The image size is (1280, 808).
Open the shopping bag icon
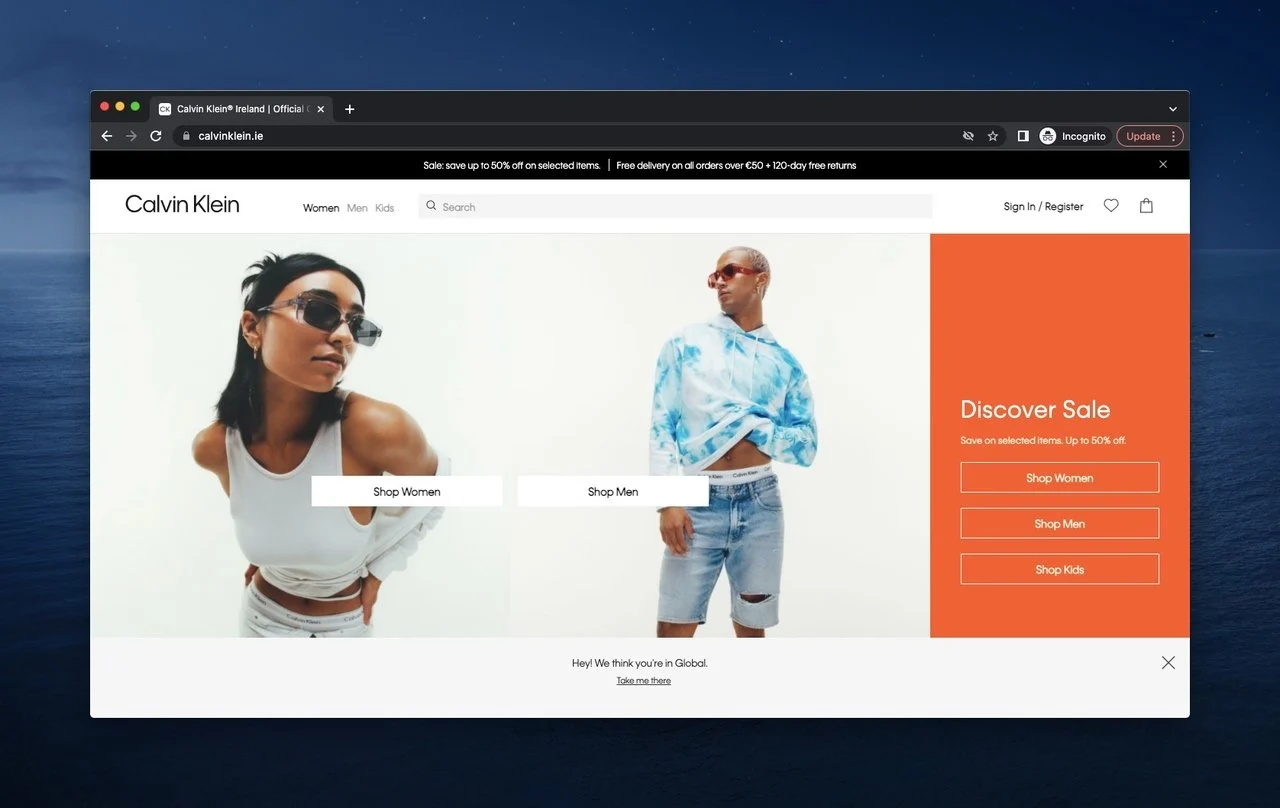(x=1146, y=206)
